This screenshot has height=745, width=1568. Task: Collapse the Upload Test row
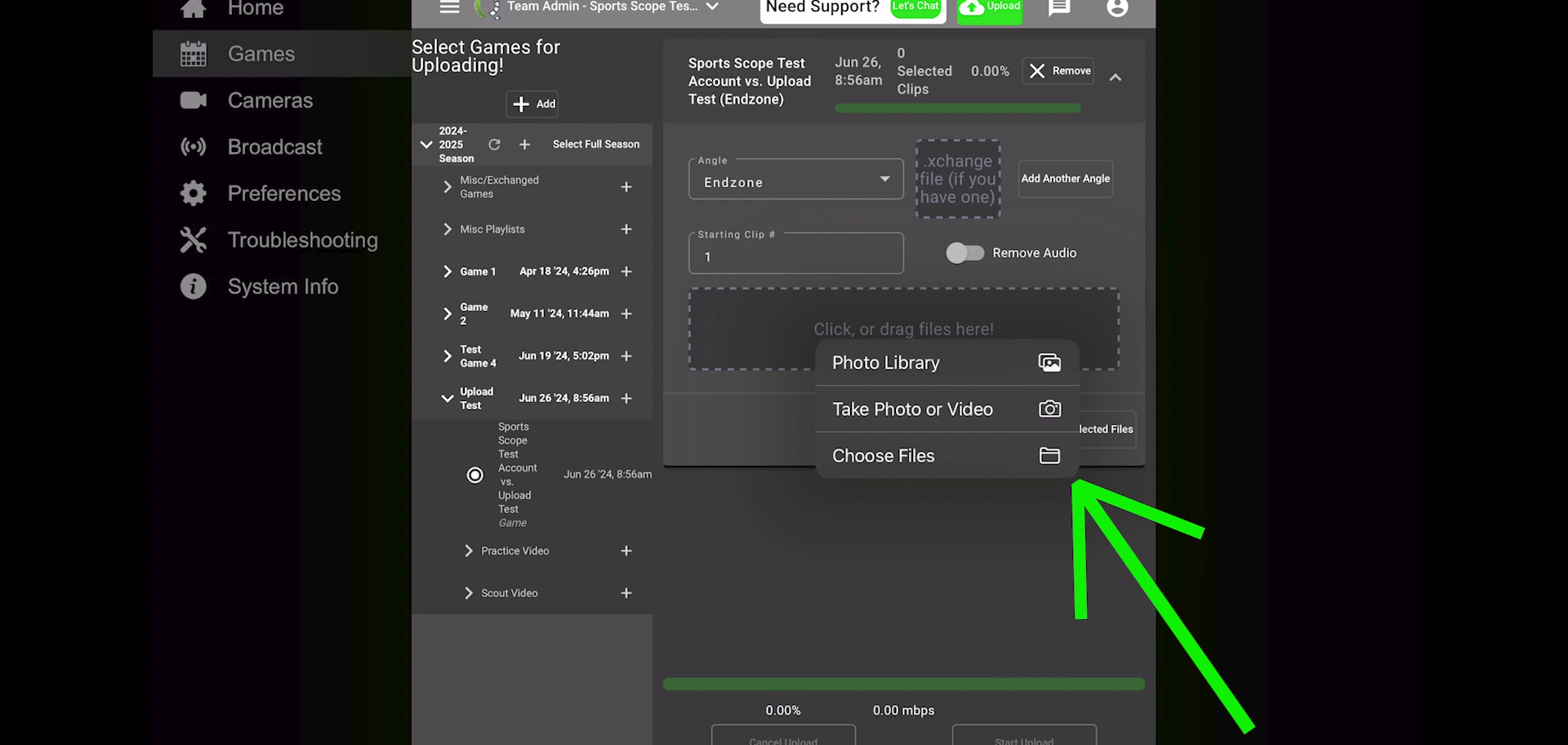pyautogui.click(x=447, y=399)
